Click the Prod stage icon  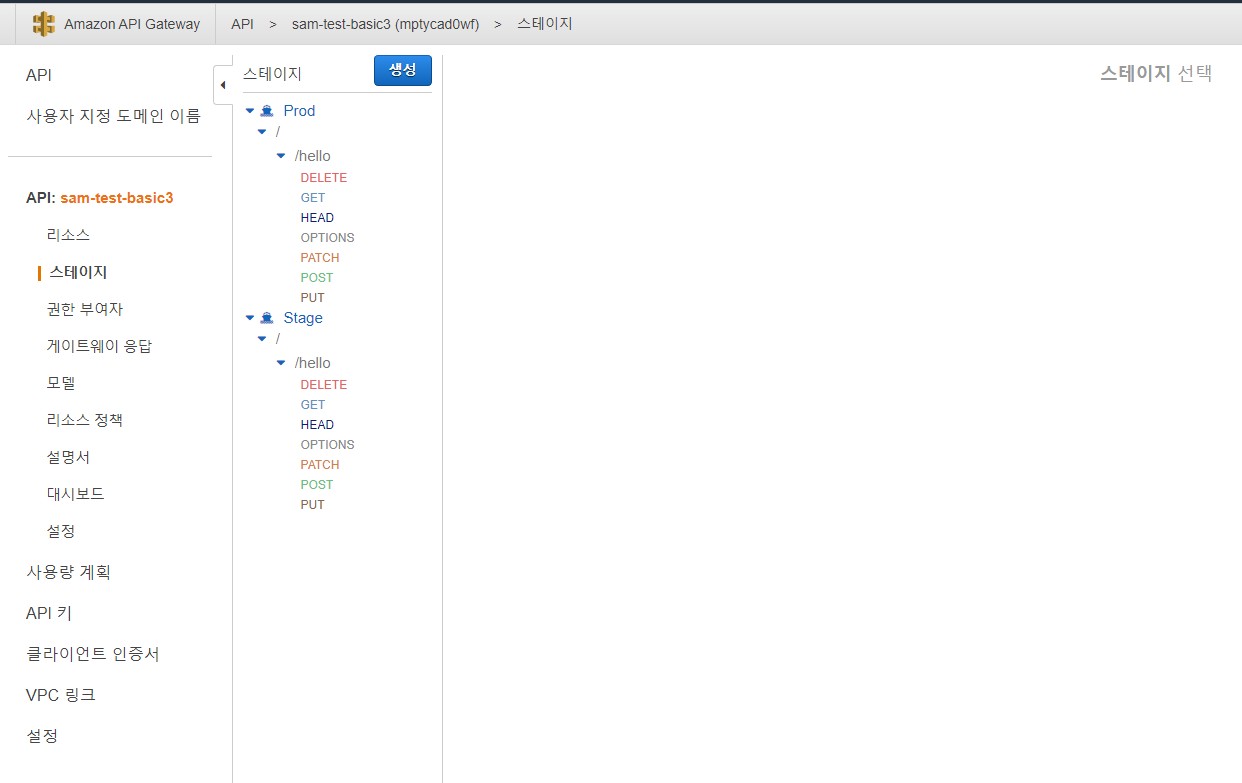point(267,111)
